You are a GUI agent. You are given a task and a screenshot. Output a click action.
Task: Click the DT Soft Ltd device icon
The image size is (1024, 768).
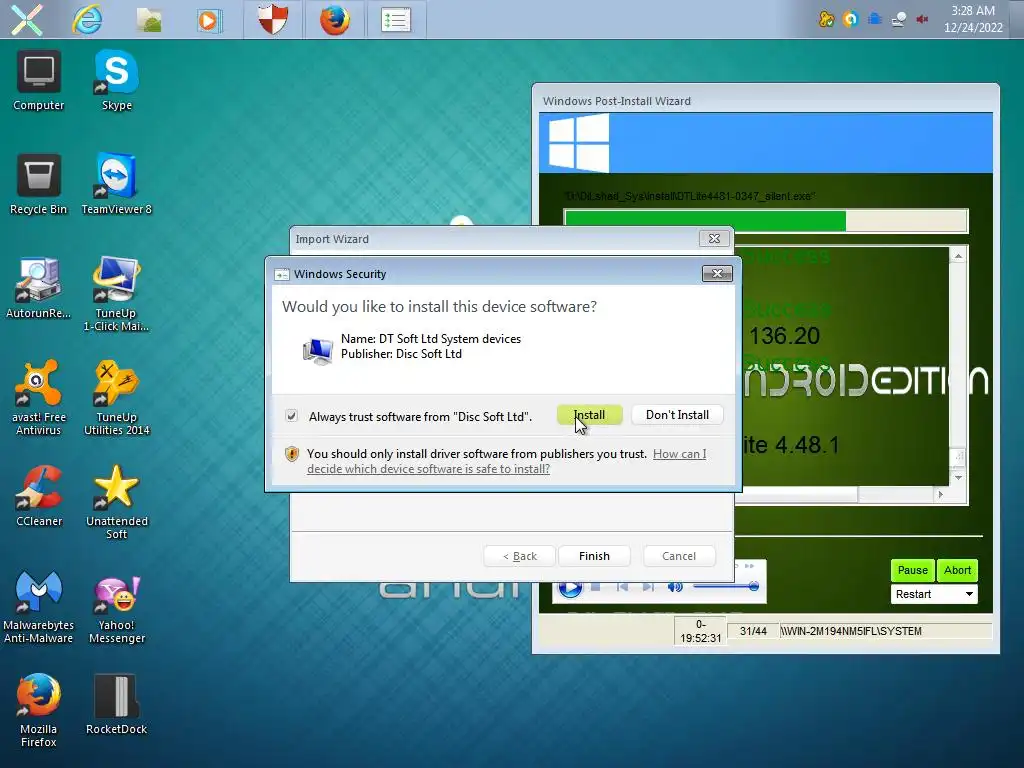click(317, 351)
